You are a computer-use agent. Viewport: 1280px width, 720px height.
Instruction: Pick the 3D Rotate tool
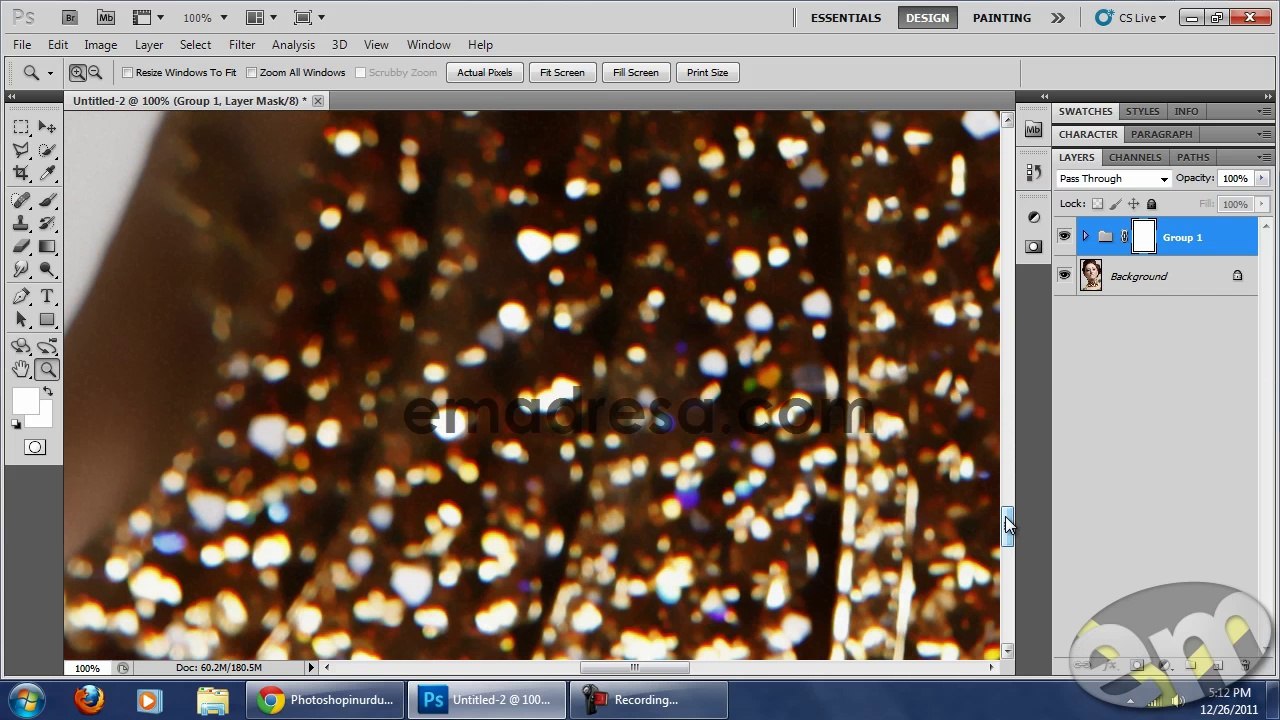coord(21,346)
